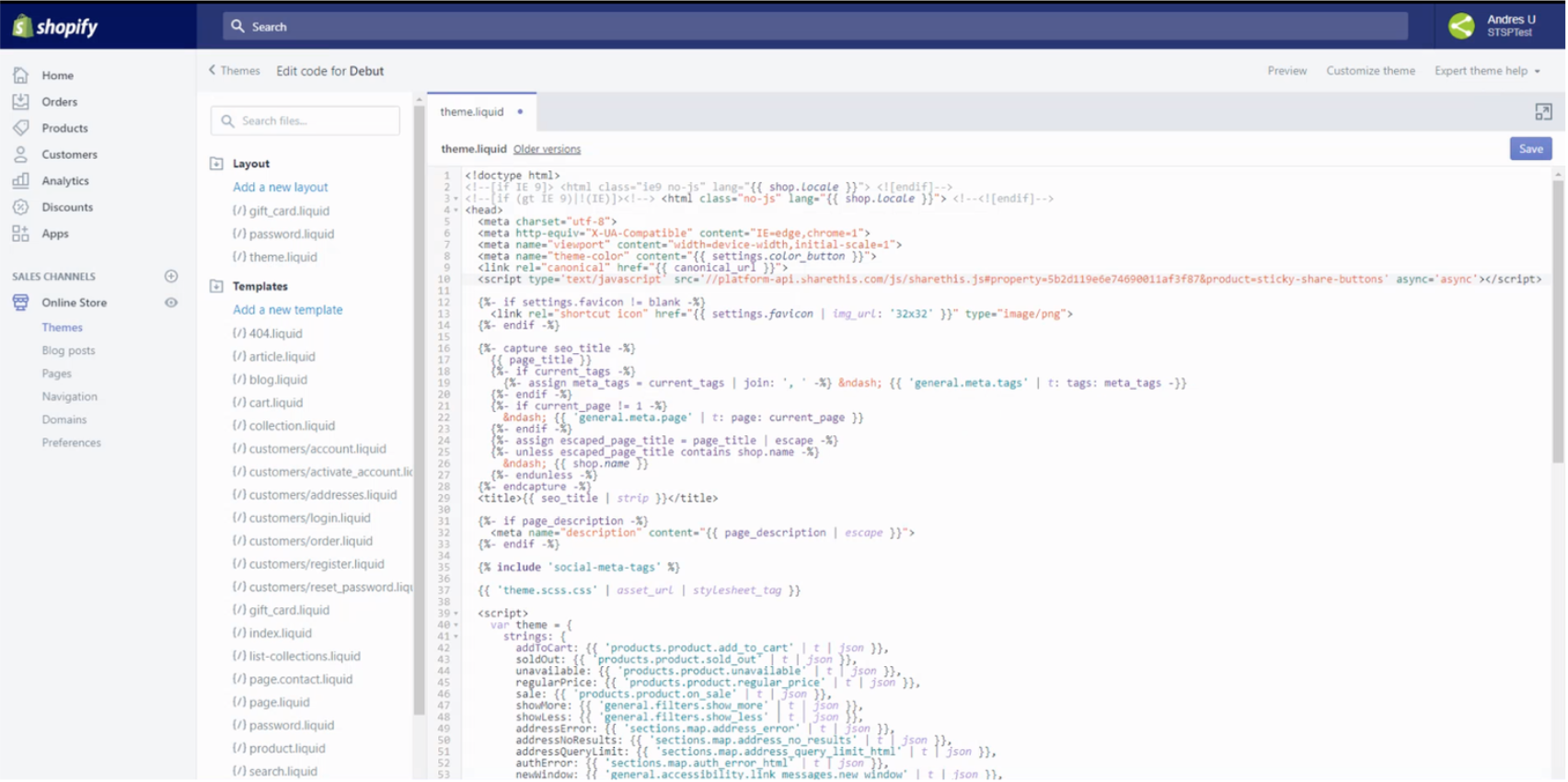Open article.liquid template

click(x=273, y=356)
